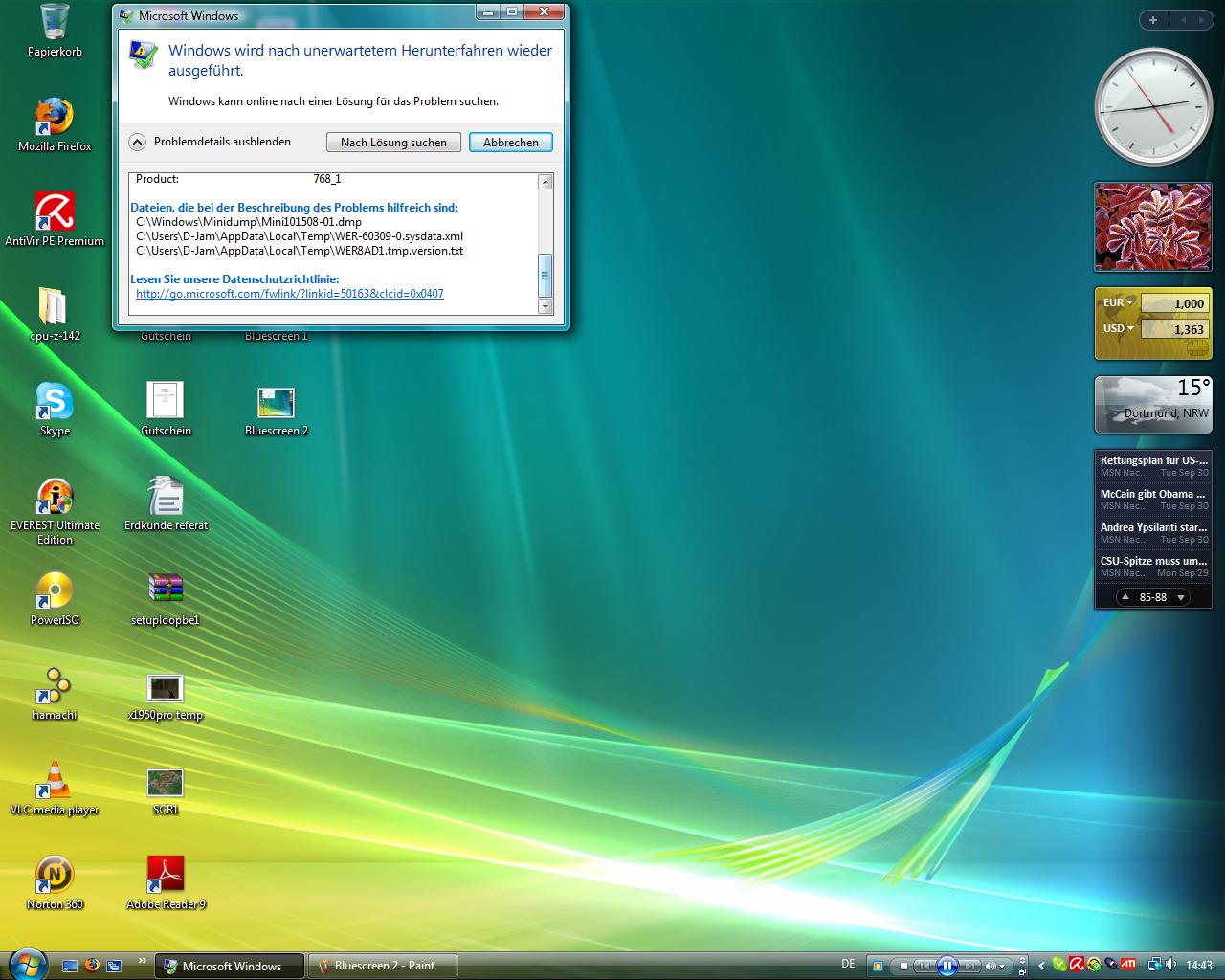The image size is (1225, 980).
Task: Select the Erdkunde referat document
Action: pyautogui.click(x=166, y=503)
